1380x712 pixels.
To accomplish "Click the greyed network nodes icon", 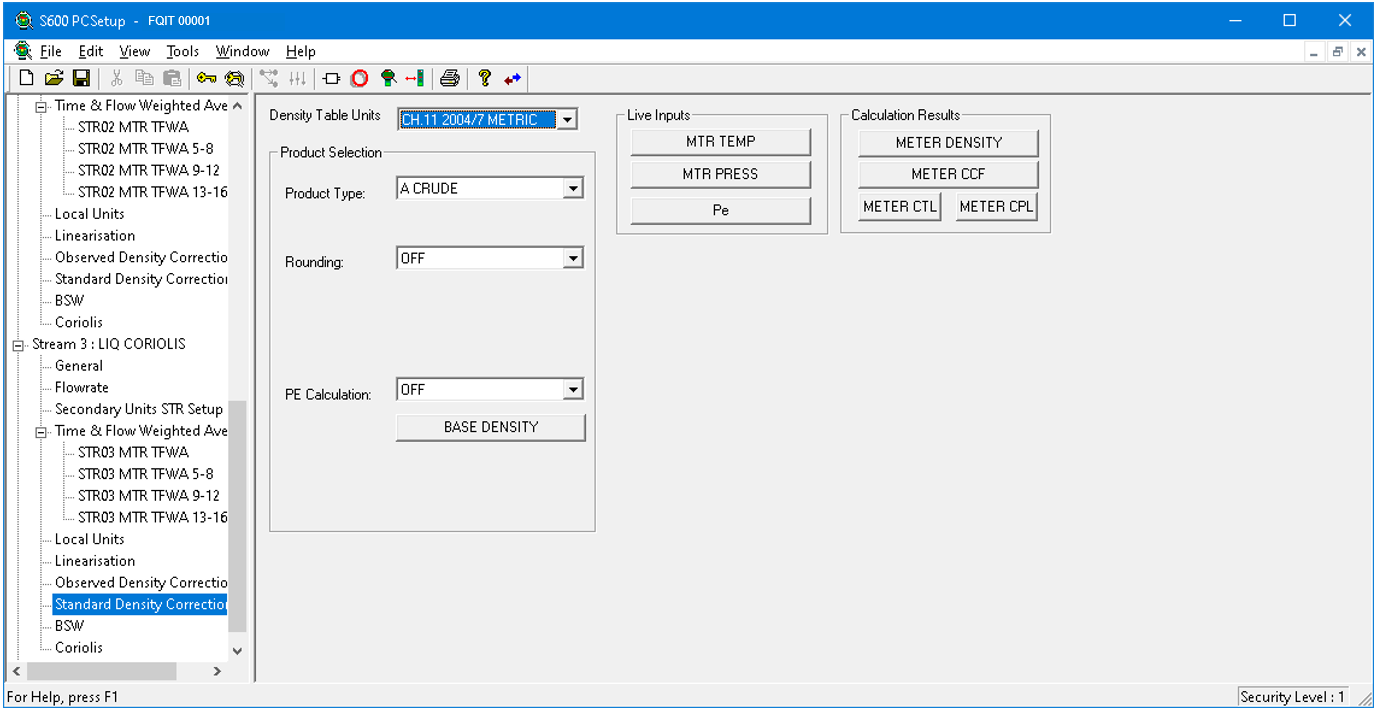I will (x=269, y=78).
